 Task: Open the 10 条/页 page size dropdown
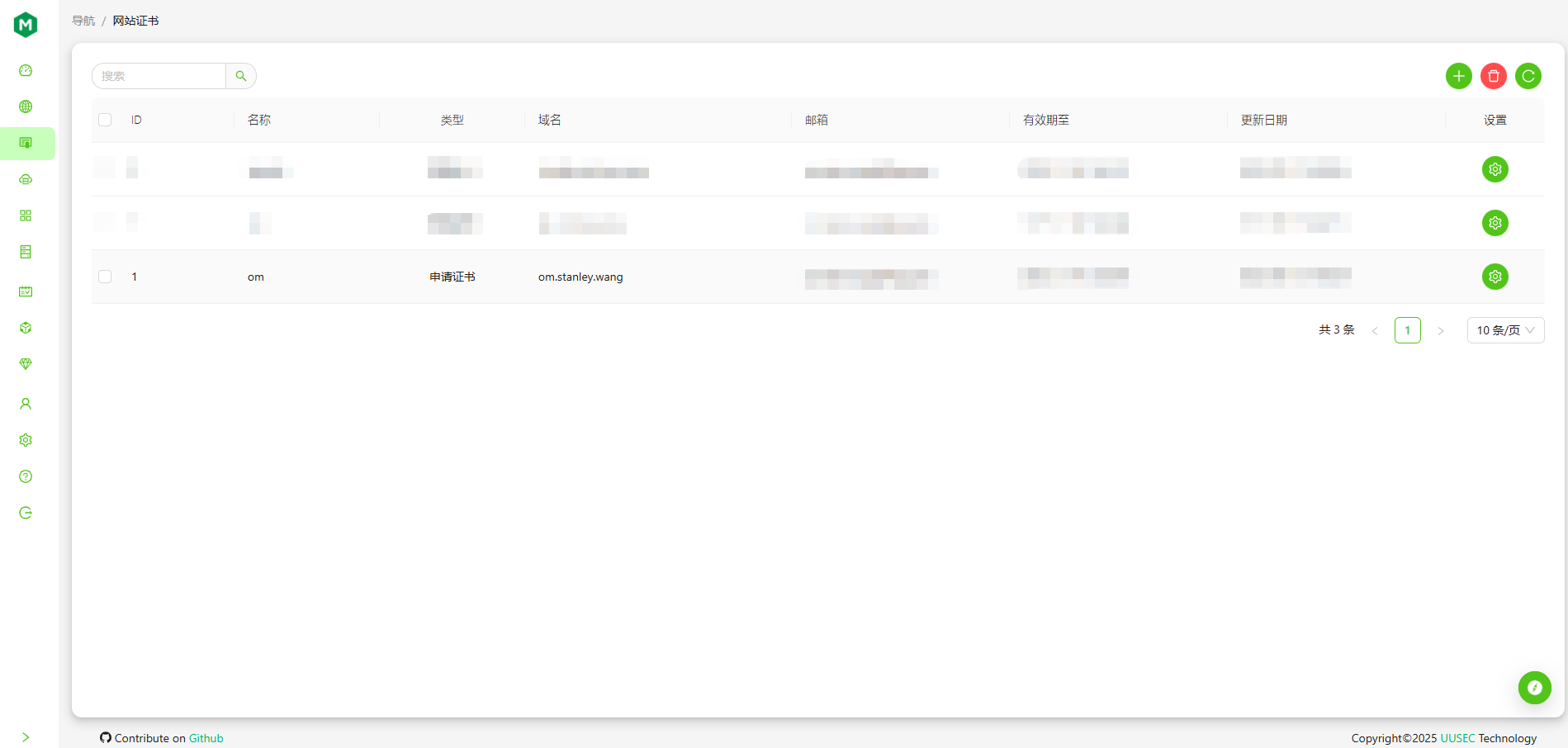[1504, 329]
